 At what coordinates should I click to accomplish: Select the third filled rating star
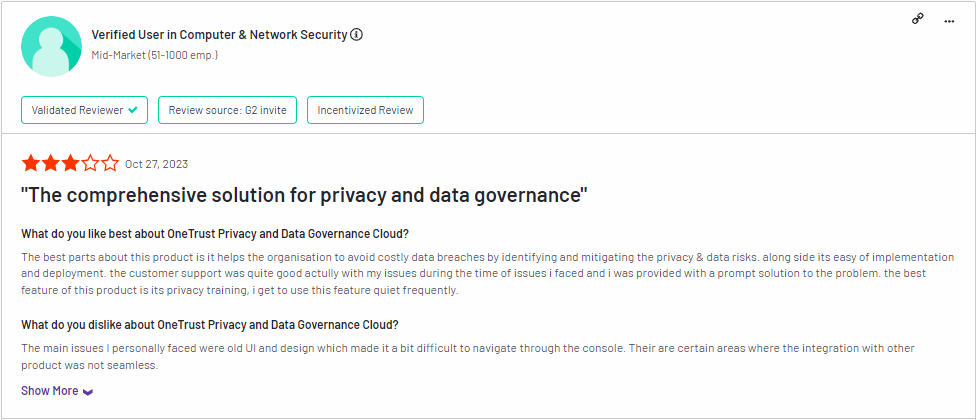70,164
